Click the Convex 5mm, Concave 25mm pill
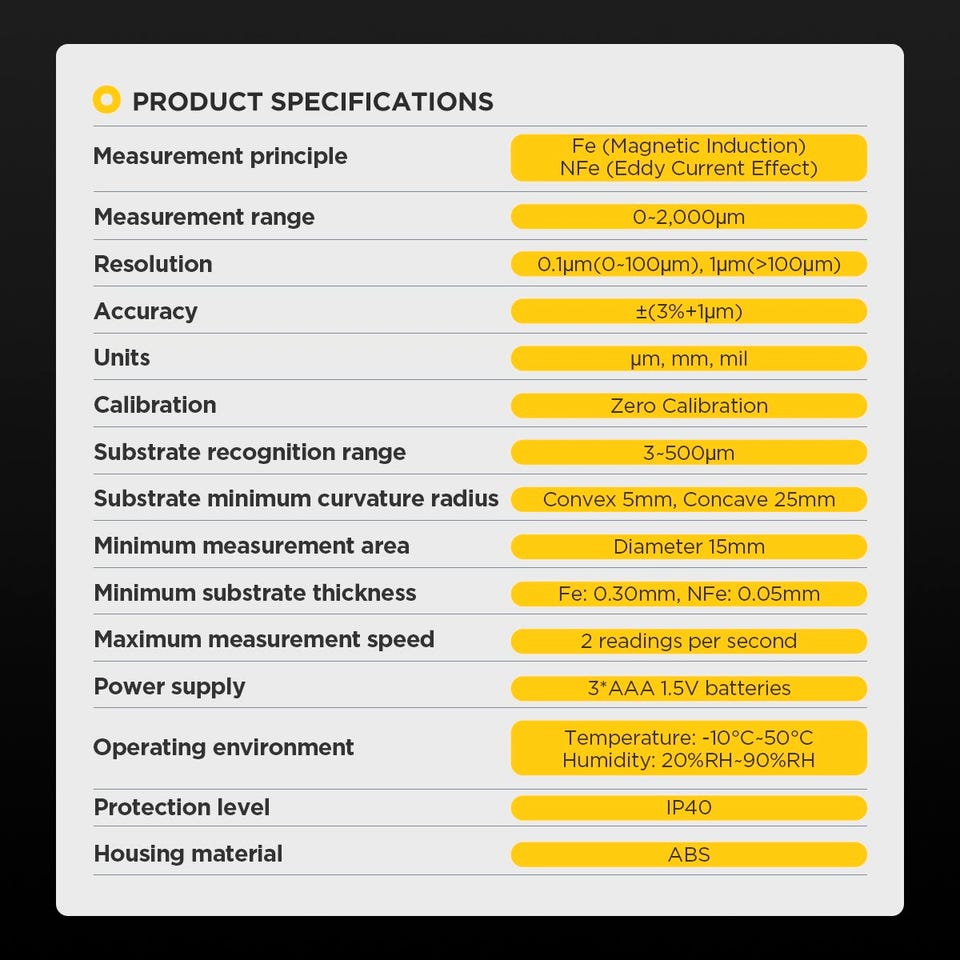 (x=689, y=500)
